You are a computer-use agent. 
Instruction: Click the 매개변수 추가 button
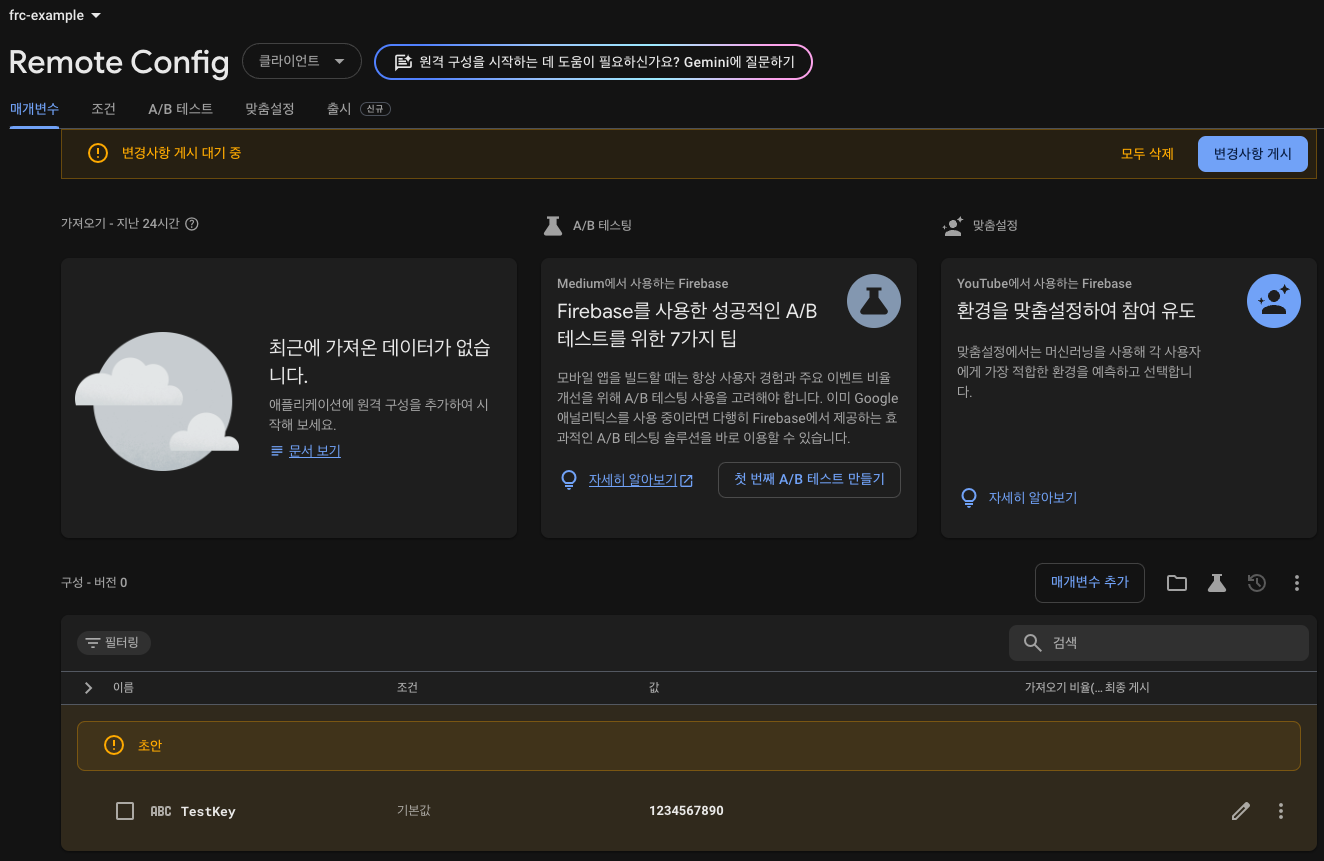point(1089,582)
